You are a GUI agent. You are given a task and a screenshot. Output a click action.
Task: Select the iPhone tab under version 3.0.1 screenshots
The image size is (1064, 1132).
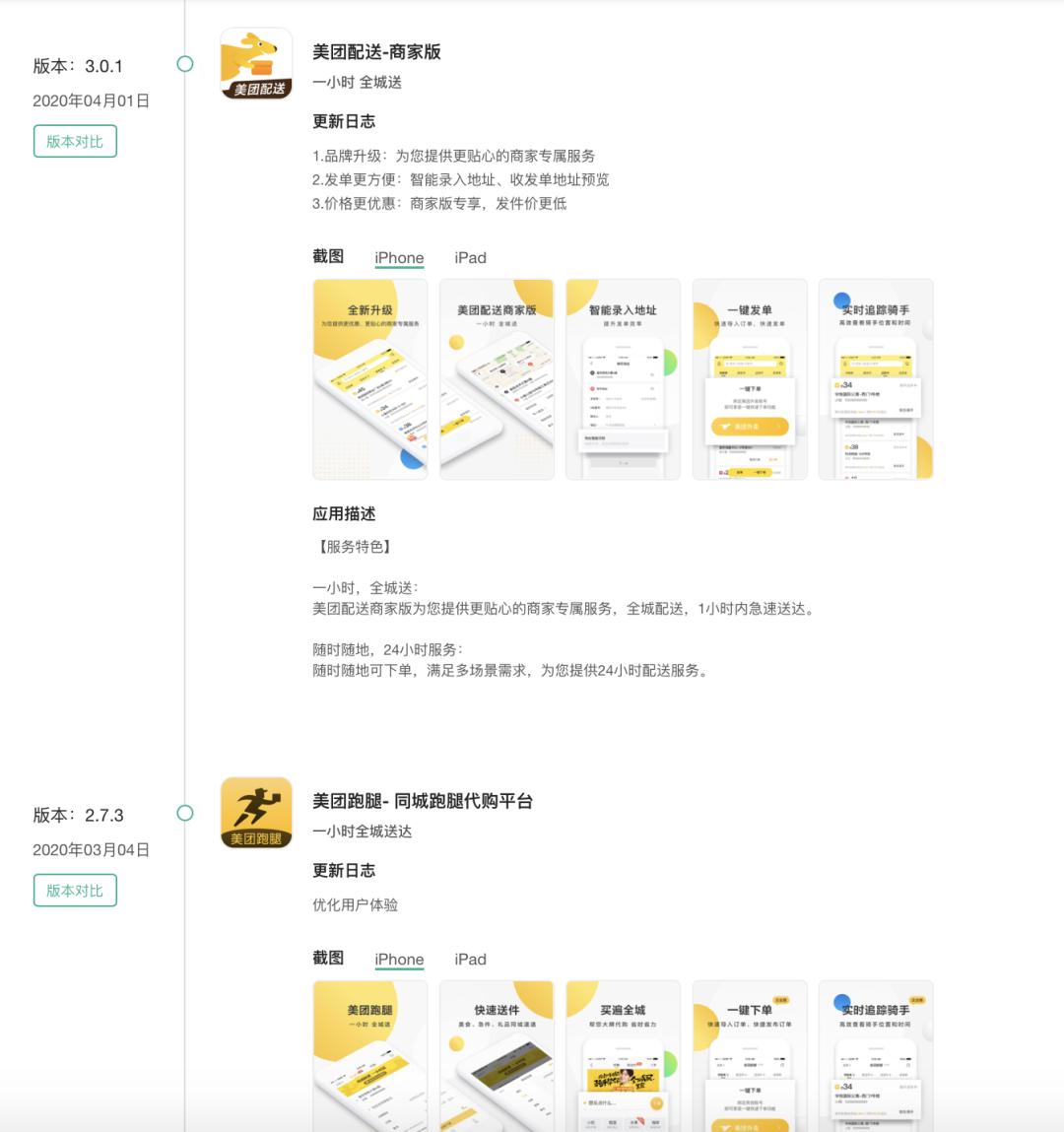(x=399, y=258)
